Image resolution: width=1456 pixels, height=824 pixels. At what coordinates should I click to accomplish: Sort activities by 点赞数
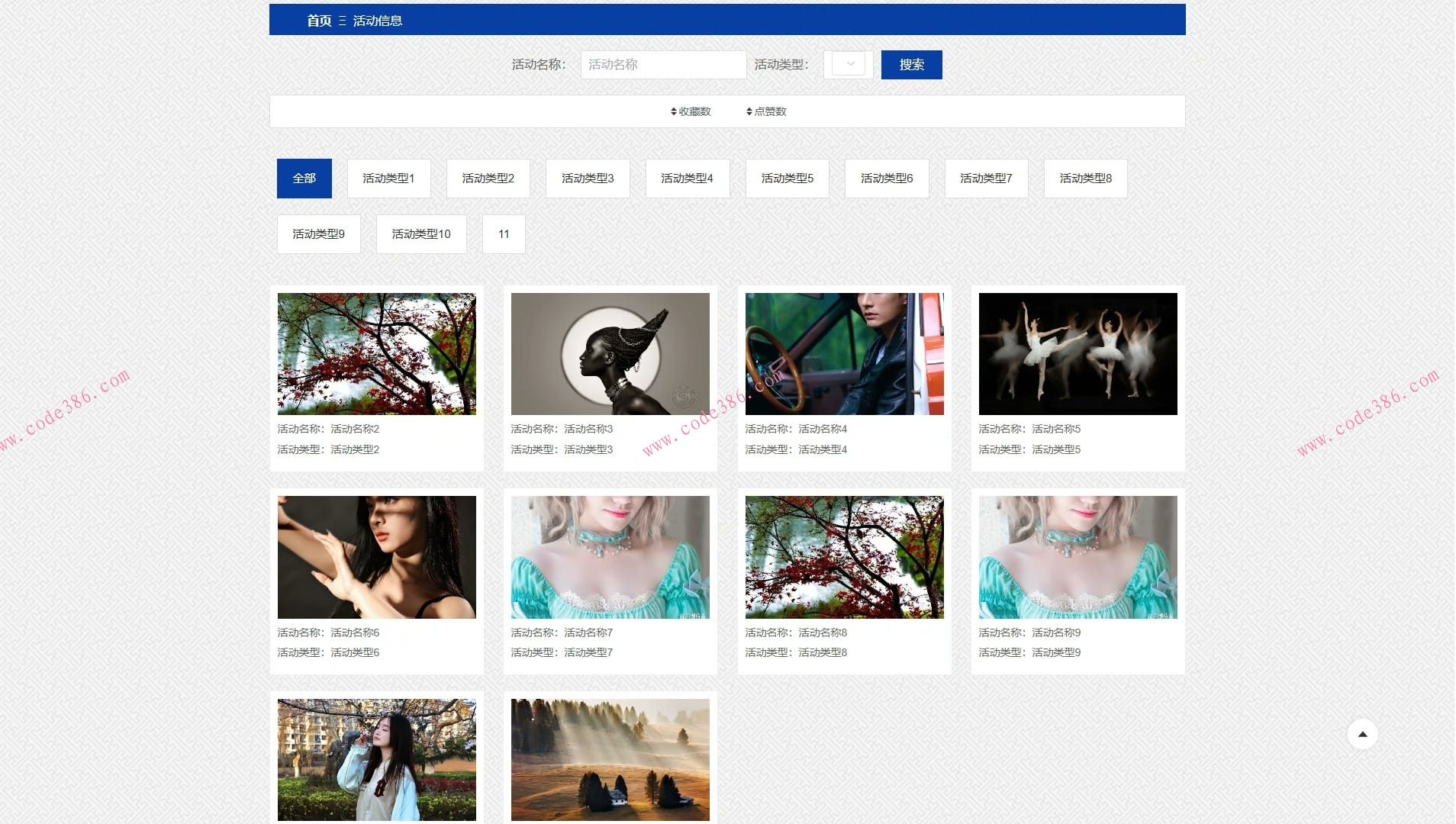point(766,111)
